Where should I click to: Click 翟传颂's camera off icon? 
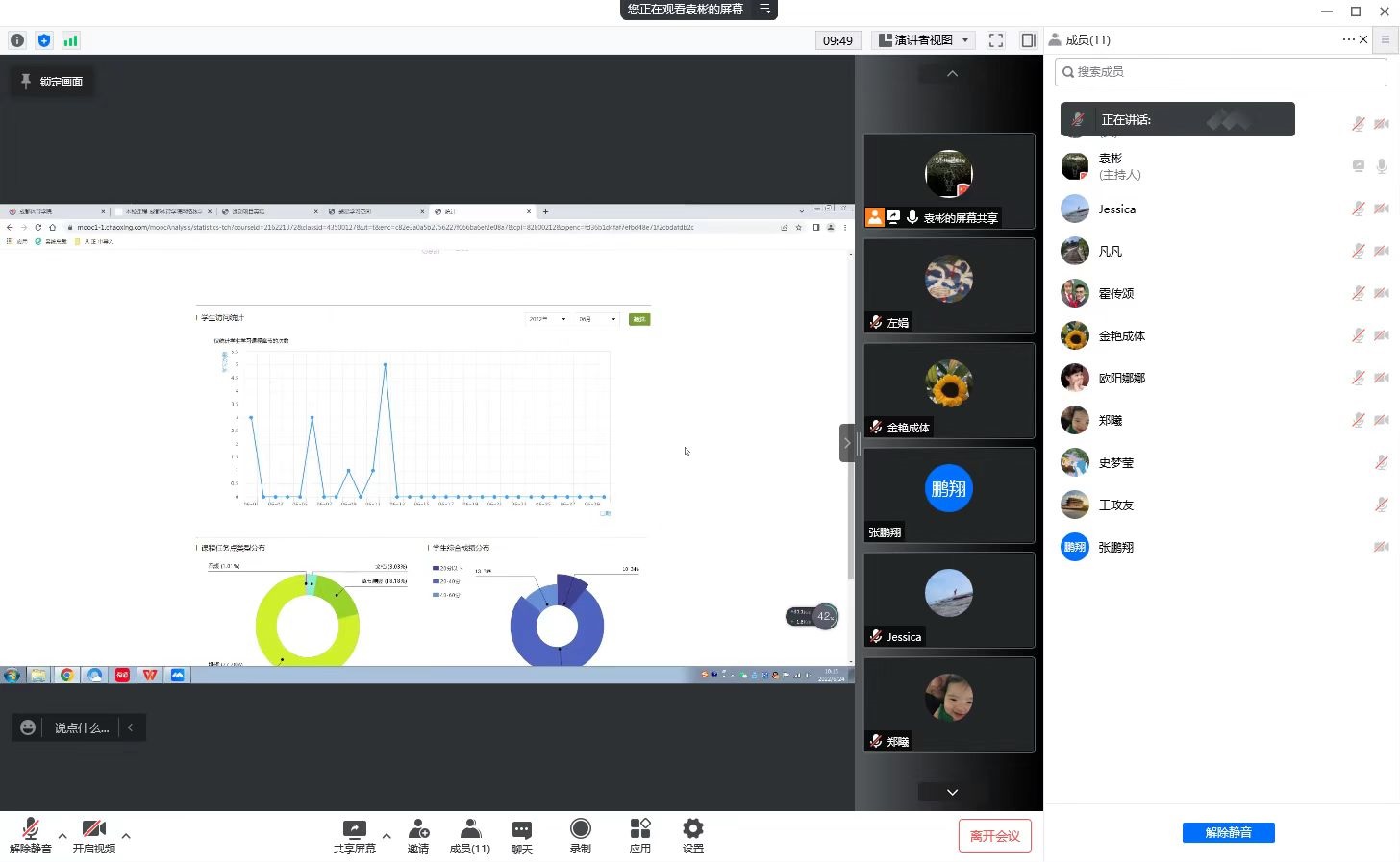1382,293
